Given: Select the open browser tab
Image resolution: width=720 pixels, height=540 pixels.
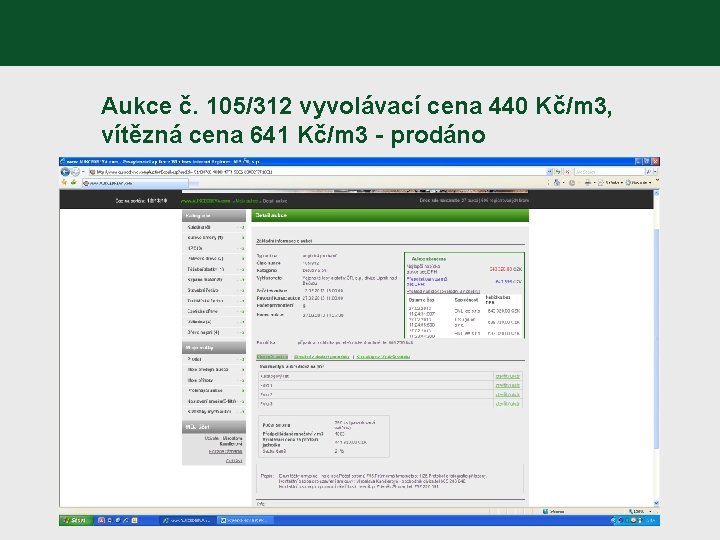Looking at the screenshot, I should click(x=135, y=183).
